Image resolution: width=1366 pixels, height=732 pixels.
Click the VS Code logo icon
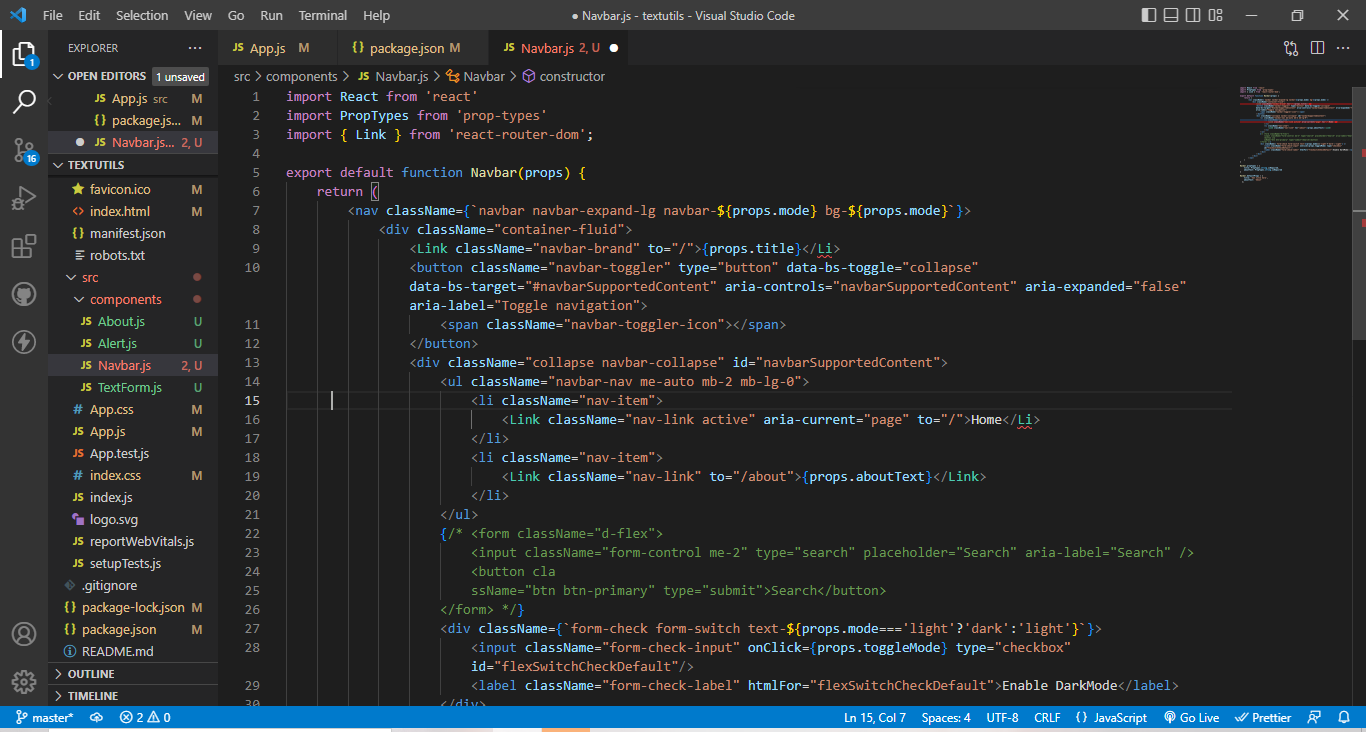click(x=17, y=15)
